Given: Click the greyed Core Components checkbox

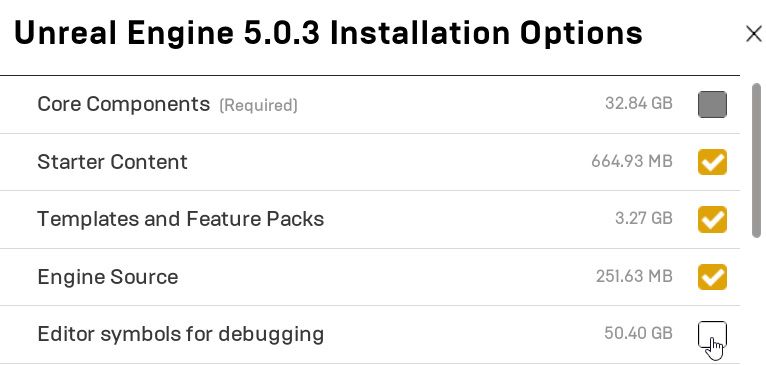Looking at the screenshot, I should [x=712, y=105].
